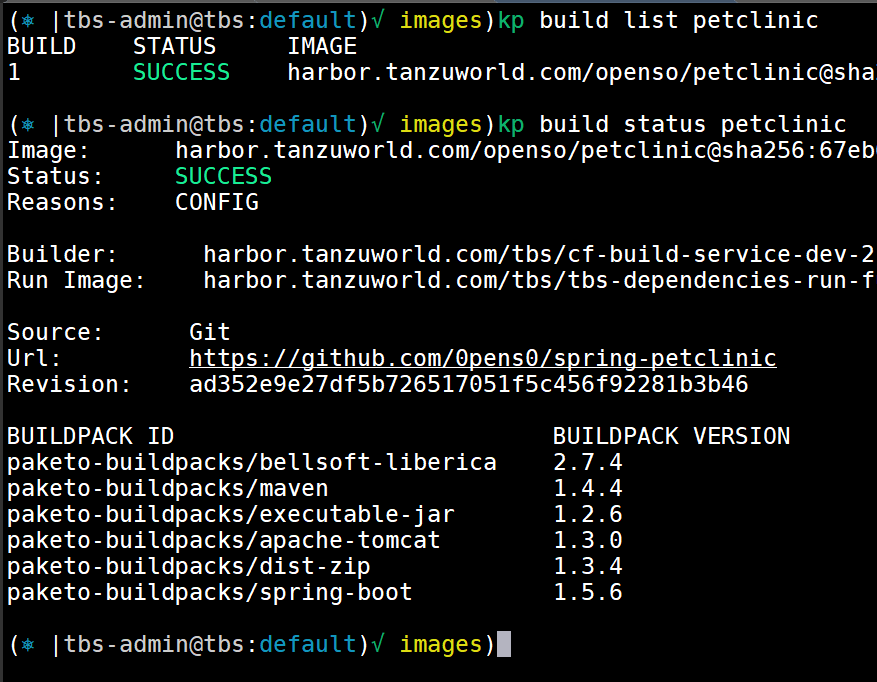Click the paketo-buildpacks/bellsoft-liberica entry

(x=251, y=462)
